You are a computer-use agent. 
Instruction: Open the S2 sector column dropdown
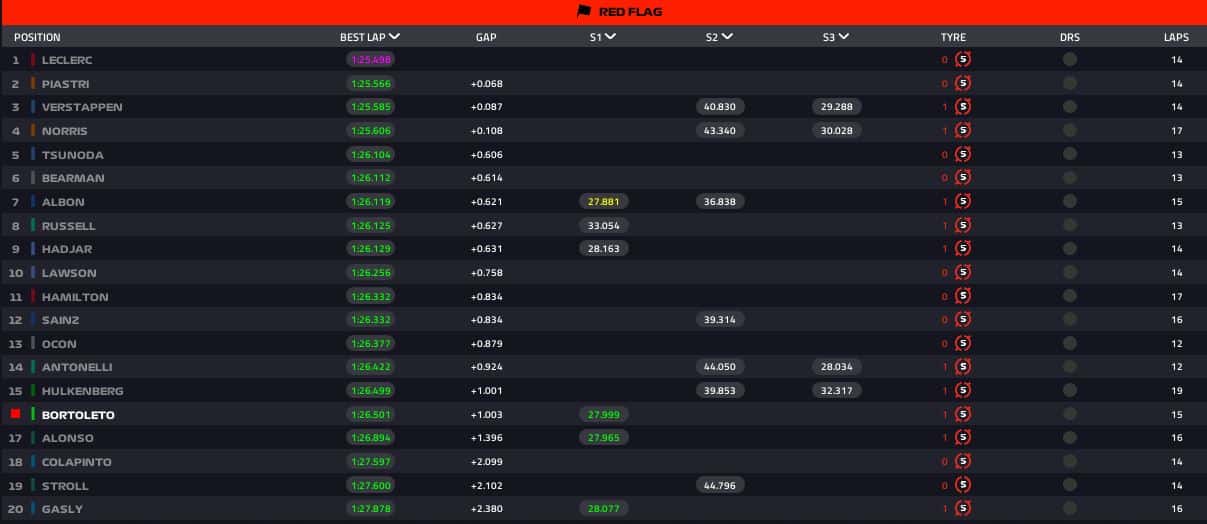727,36
